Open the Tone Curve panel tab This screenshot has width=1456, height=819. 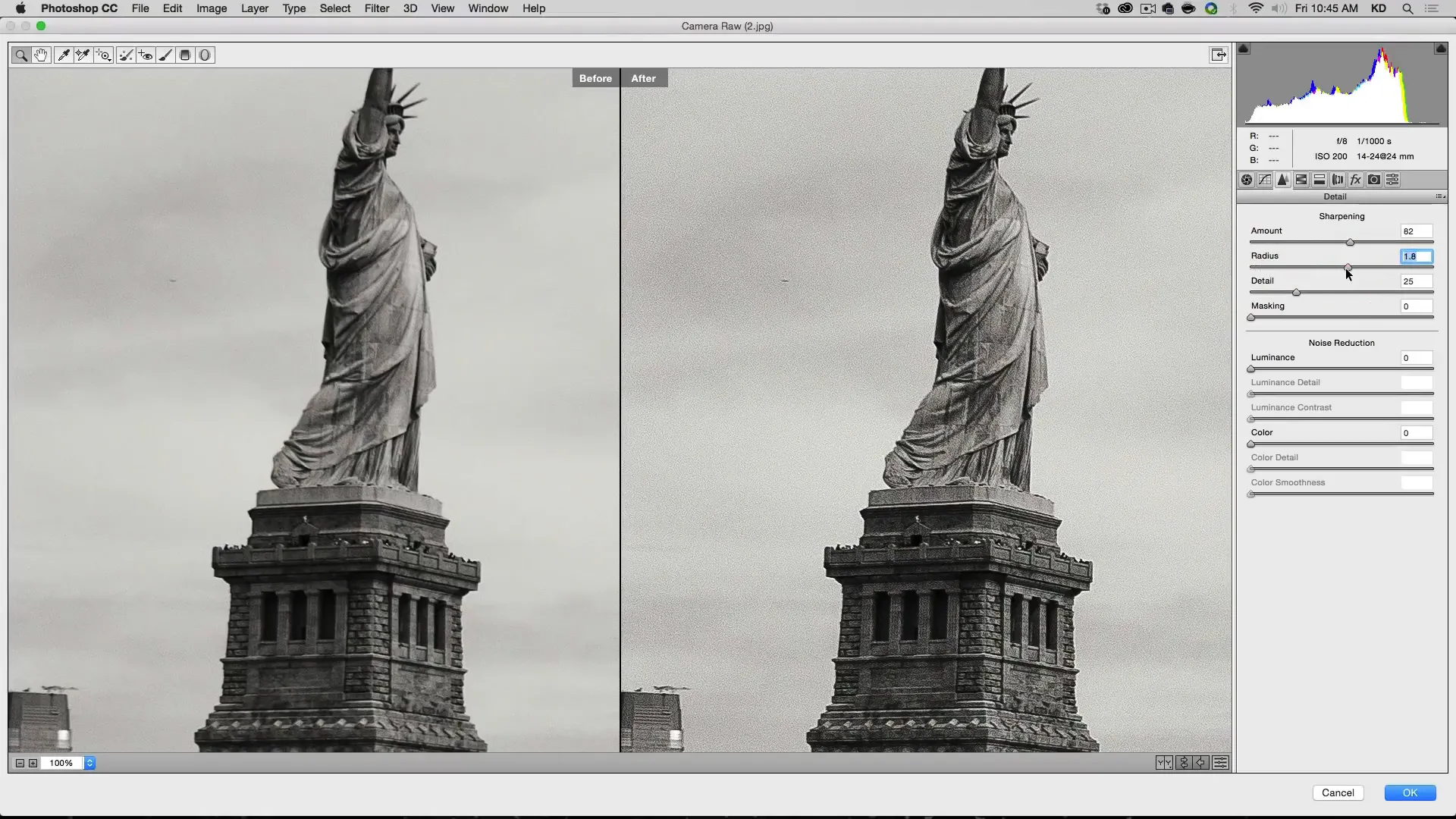(1265, 180)
